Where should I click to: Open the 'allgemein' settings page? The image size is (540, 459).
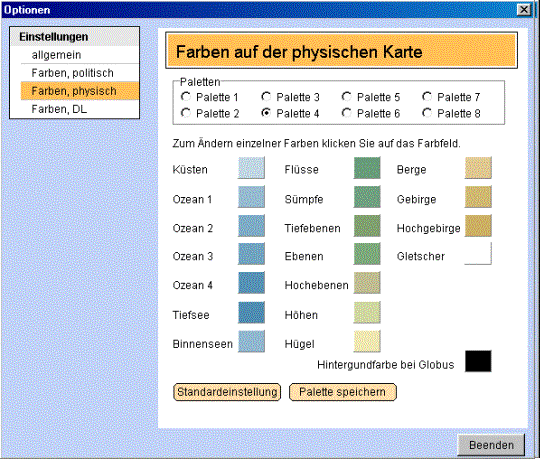(x=80, y=55)
